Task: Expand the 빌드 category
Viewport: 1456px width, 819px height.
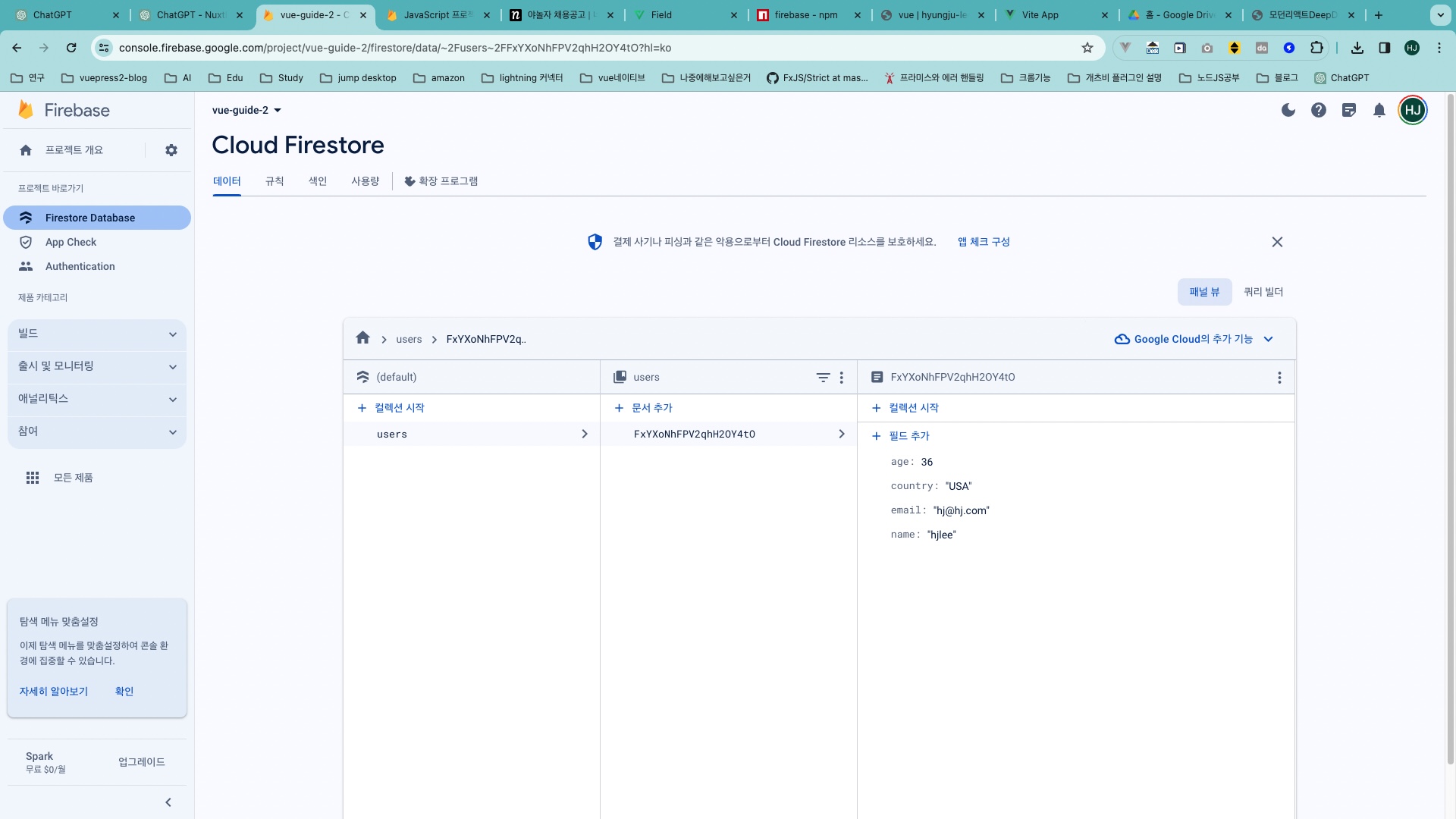Action: [x=97, y=334]
